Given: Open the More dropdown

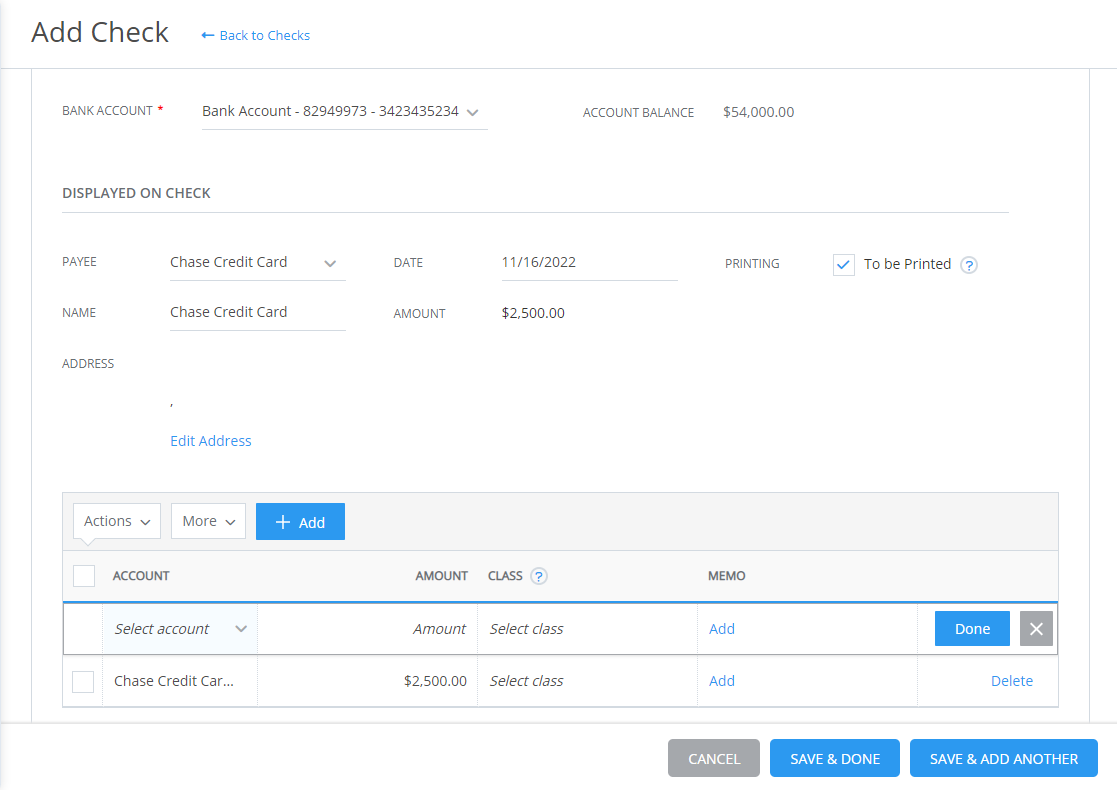Looking at the screenshot, I should (208, 521).
